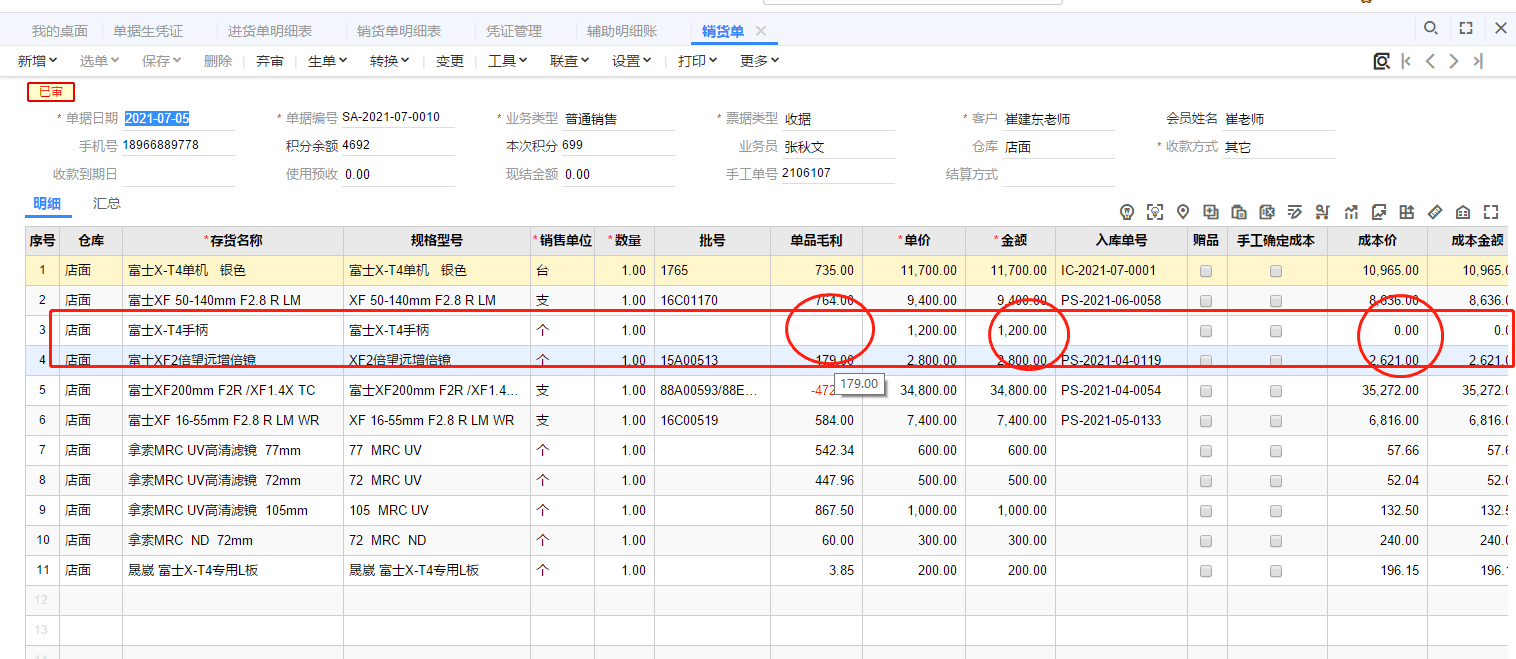The image size is (1516, 659).
Task: Switch to the 单据生凭证 tab
Action: tap(148, 32)
